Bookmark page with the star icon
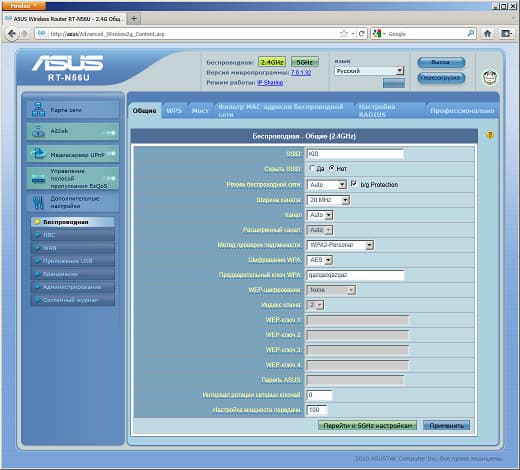Screen dimensions: 520x470 tap(344, 34)
